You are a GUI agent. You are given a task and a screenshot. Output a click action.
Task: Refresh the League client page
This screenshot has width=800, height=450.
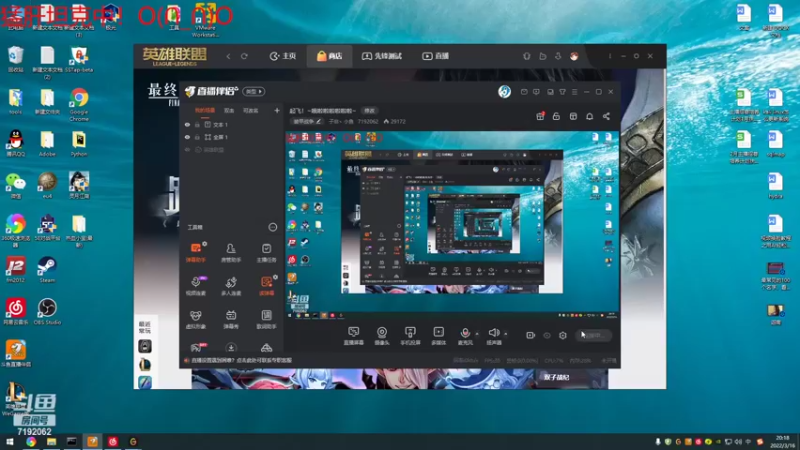[x=244, y=56]
